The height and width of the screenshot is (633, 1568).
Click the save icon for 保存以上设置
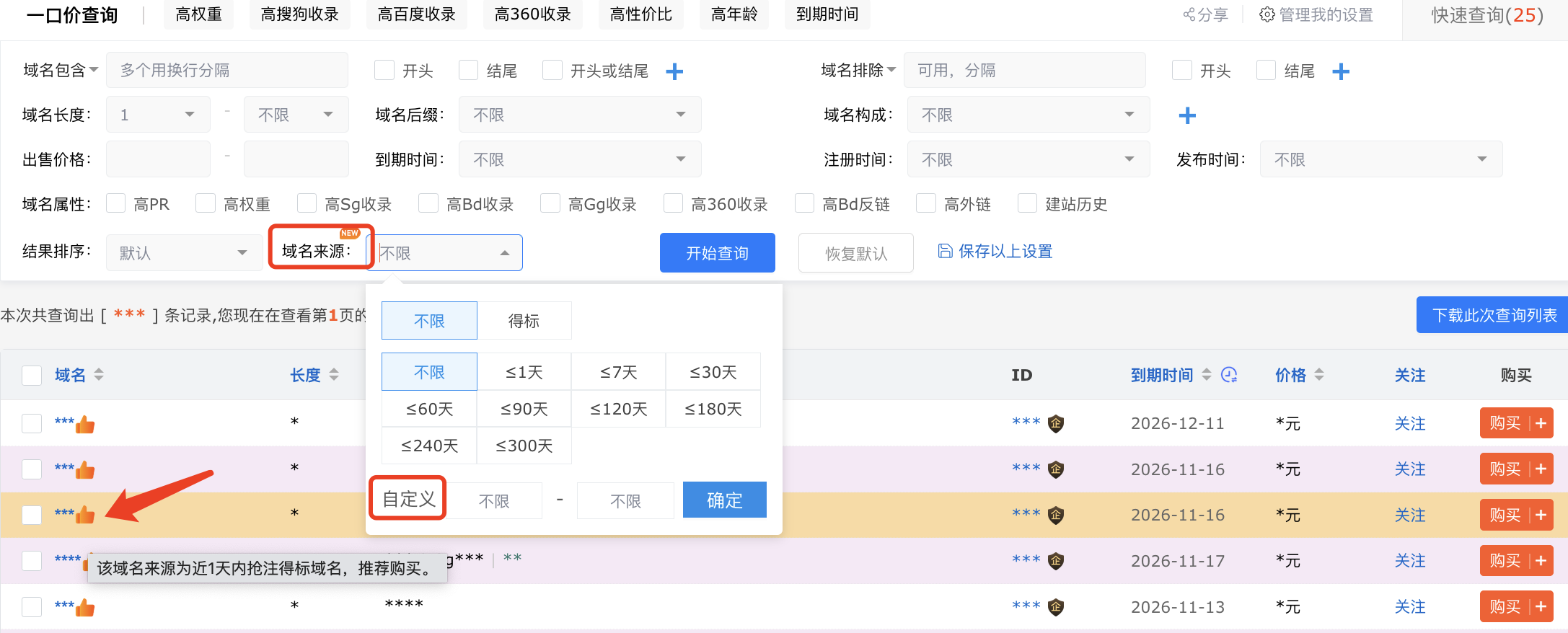click(x=945, y=251)
